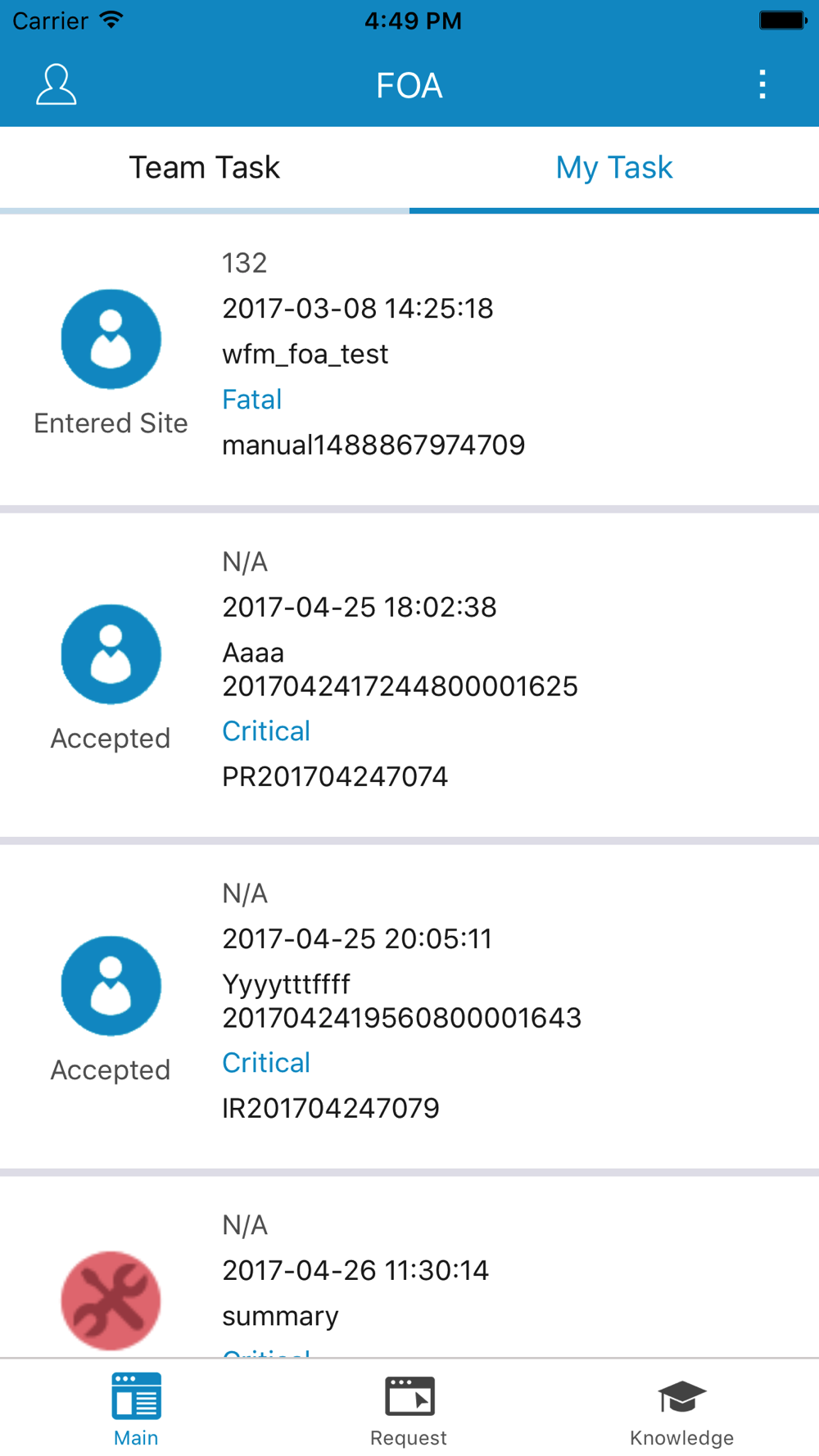Screen dimensions: 819x1456
Task: Open the three-dot overflow menu
Action: (762, 85)
